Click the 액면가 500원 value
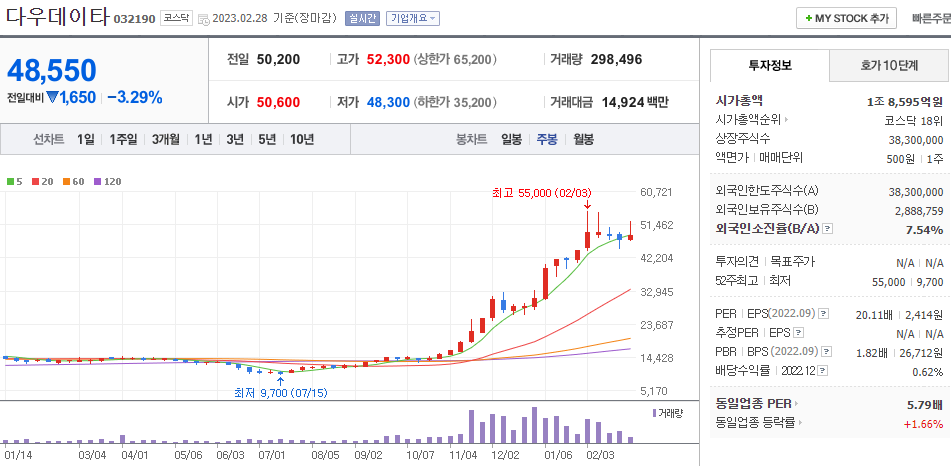Viewport: 951px width, 466px height. [899, 158]
